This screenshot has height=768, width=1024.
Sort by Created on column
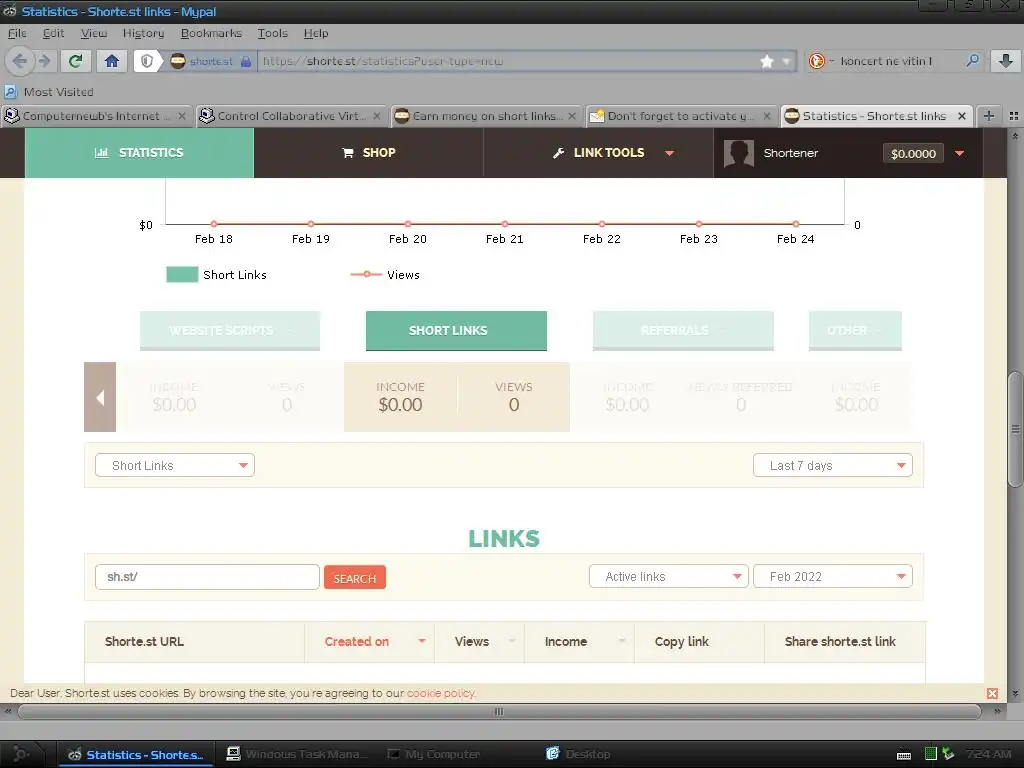point(370,642)
